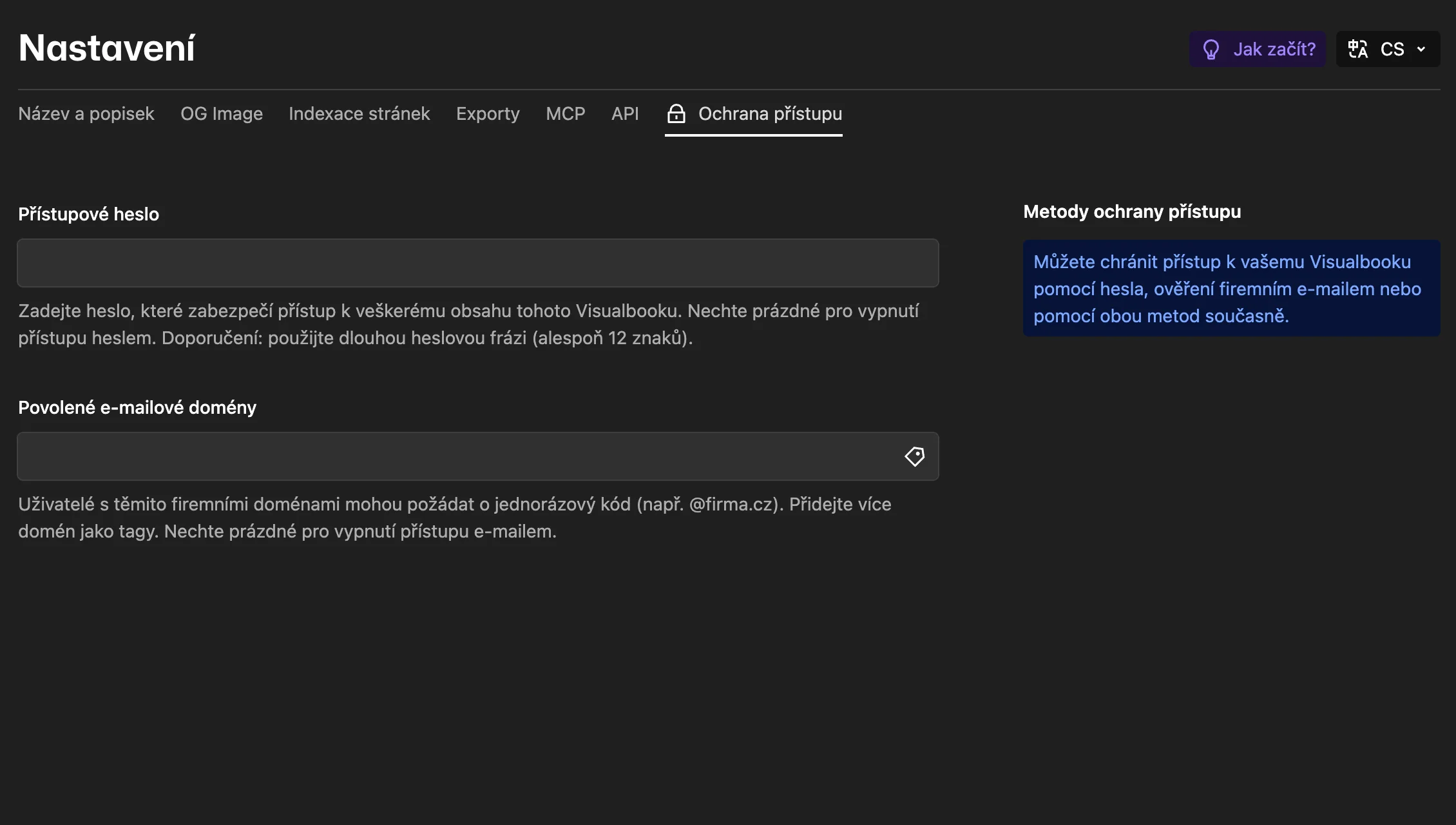The image size is (1456, 825).
Task: Open the CS language selector
Action: [x=1388, y=49]
